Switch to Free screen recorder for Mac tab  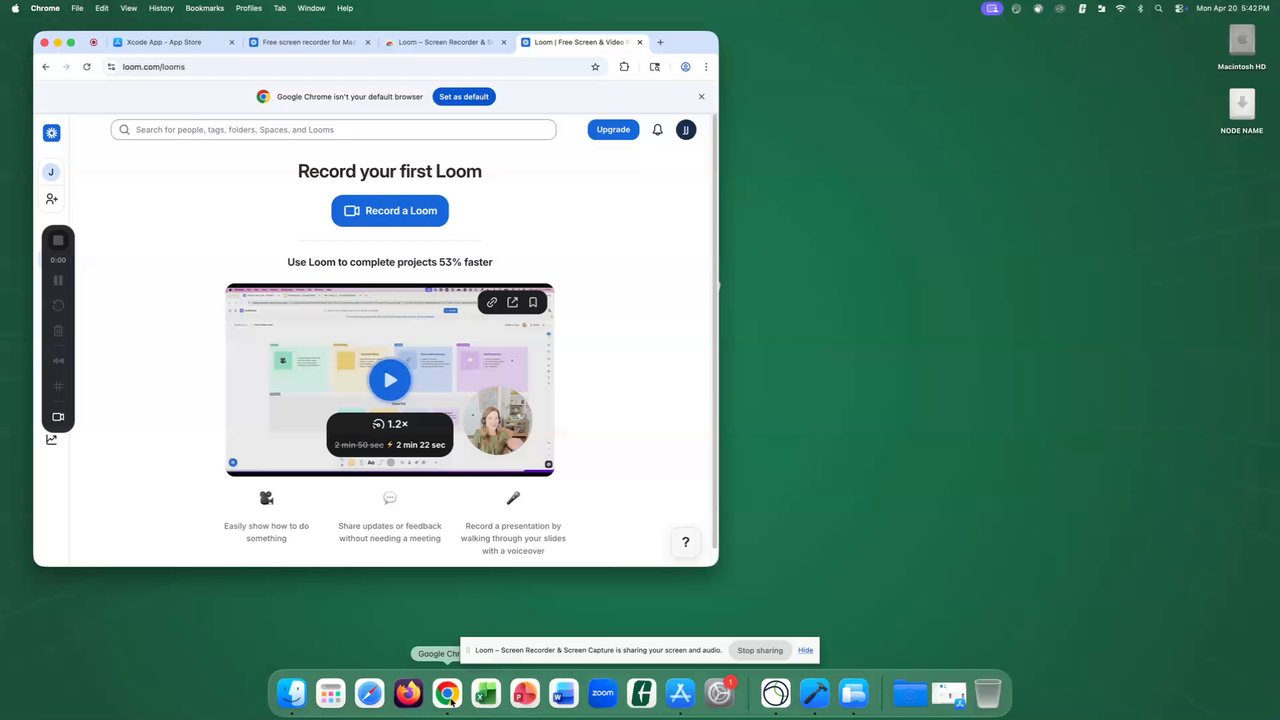(308, 42)
